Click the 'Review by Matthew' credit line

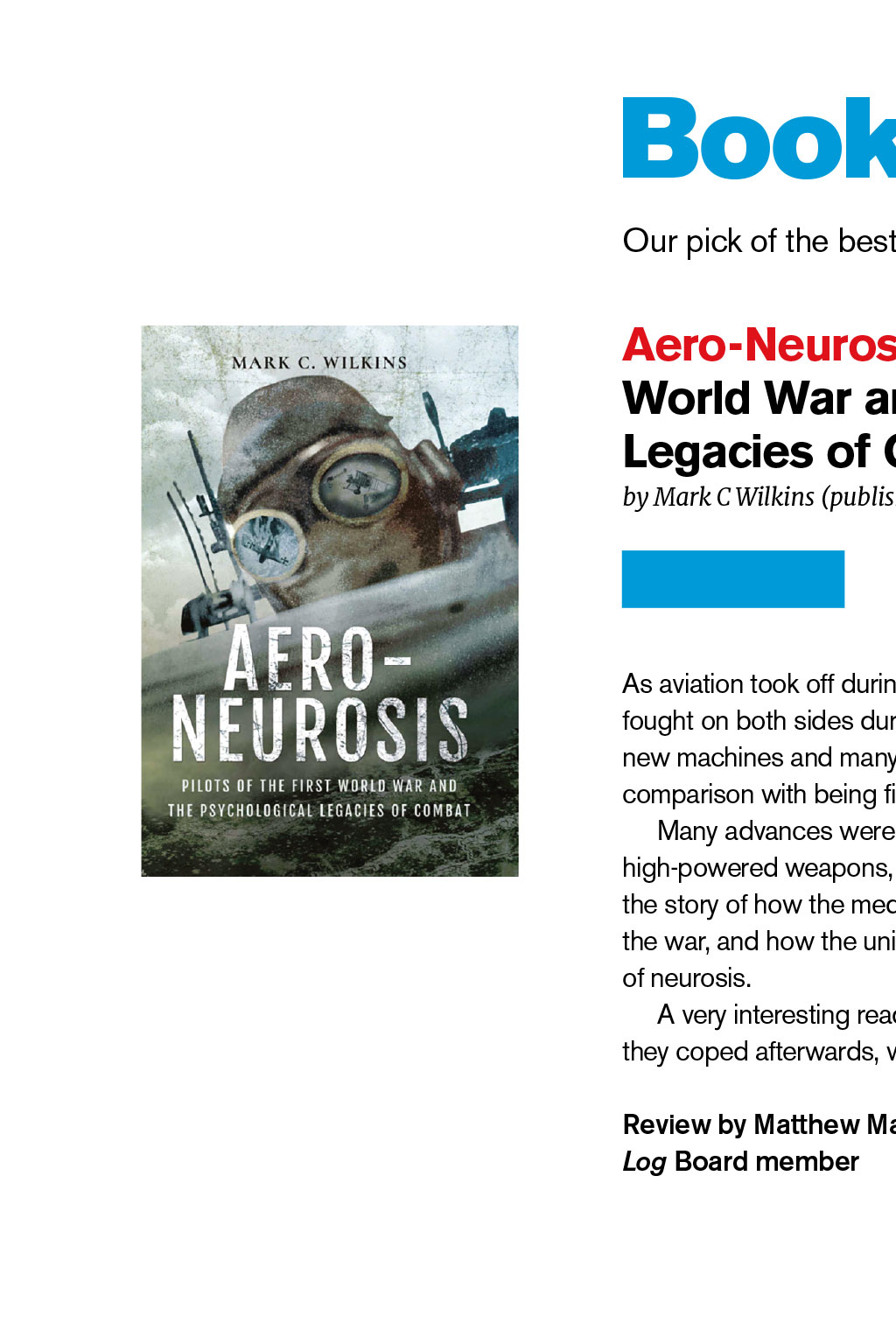[759, 1124]
